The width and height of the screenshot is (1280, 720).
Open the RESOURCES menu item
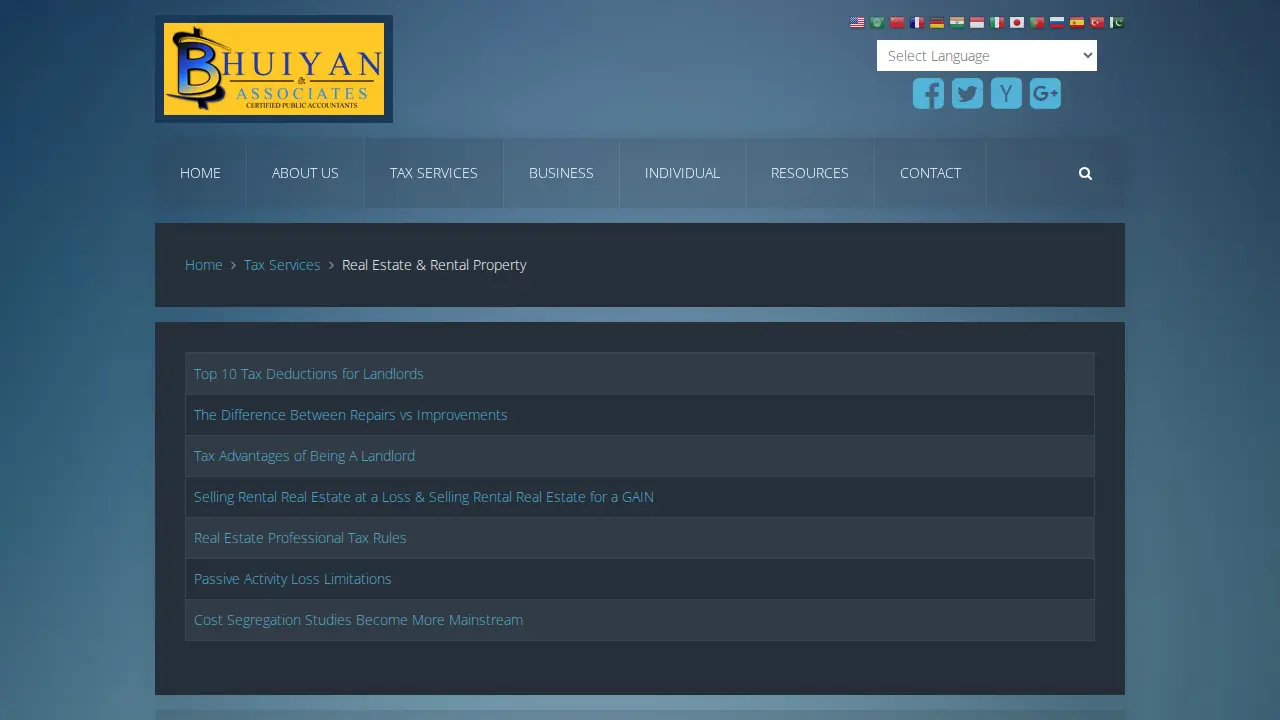810,173
